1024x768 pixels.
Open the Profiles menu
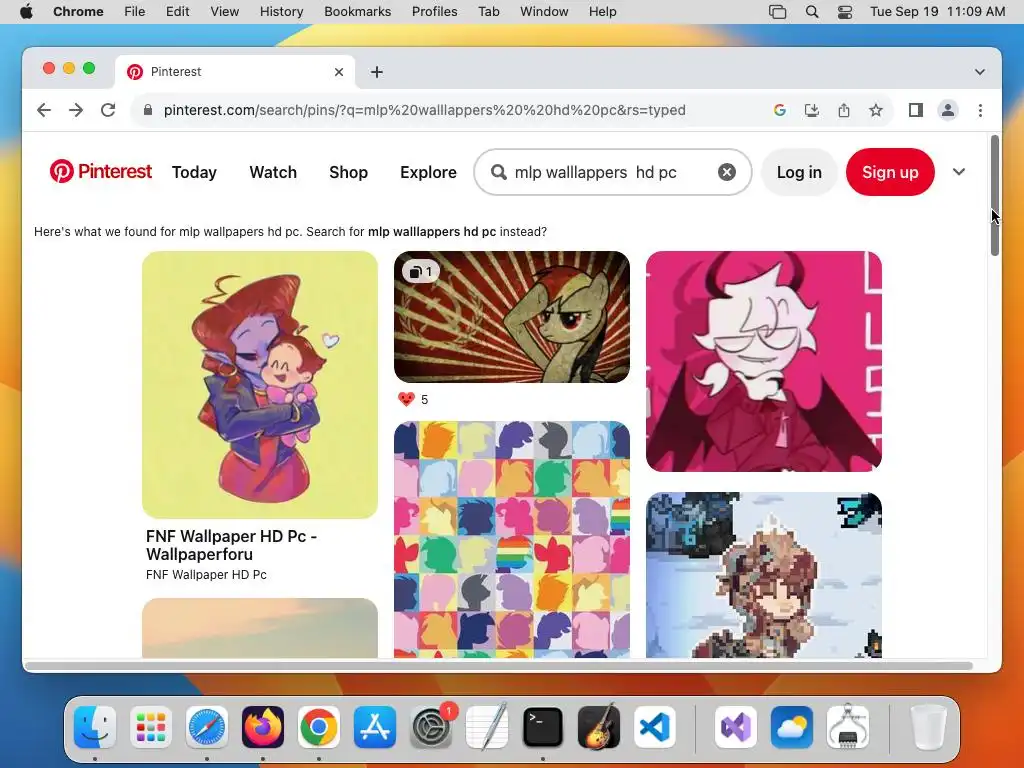click(x=434, y=12)
